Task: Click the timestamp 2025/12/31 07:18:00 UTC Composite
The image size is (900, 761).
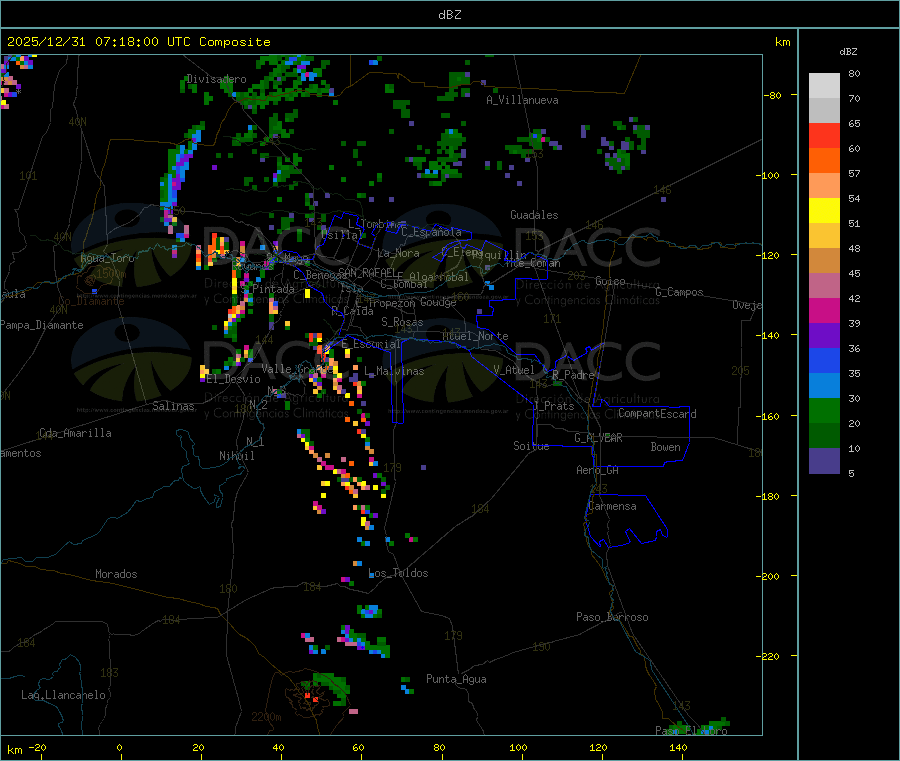Action: click(138, 42)
